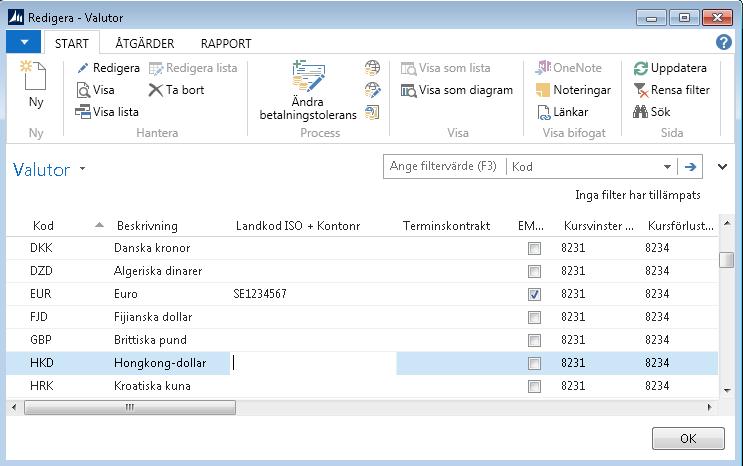The height and width of the screenshot is (466, 743).
Task: Select the FJD code cell
Action: (38, 317)
